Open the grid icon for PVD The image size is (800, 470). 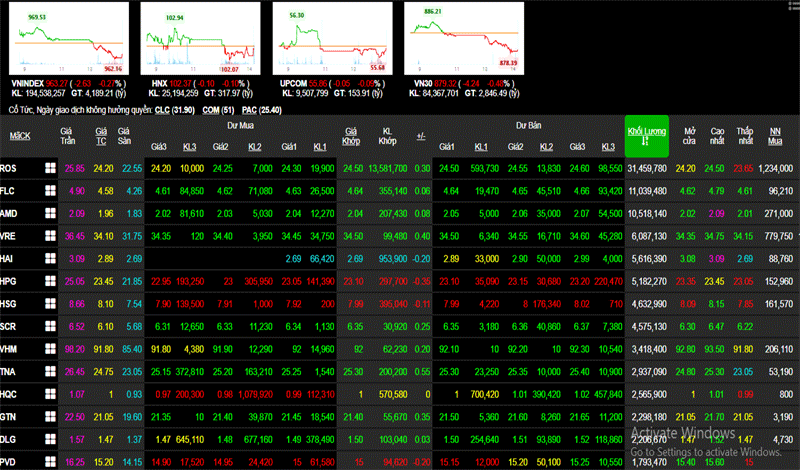coord(50,462)
